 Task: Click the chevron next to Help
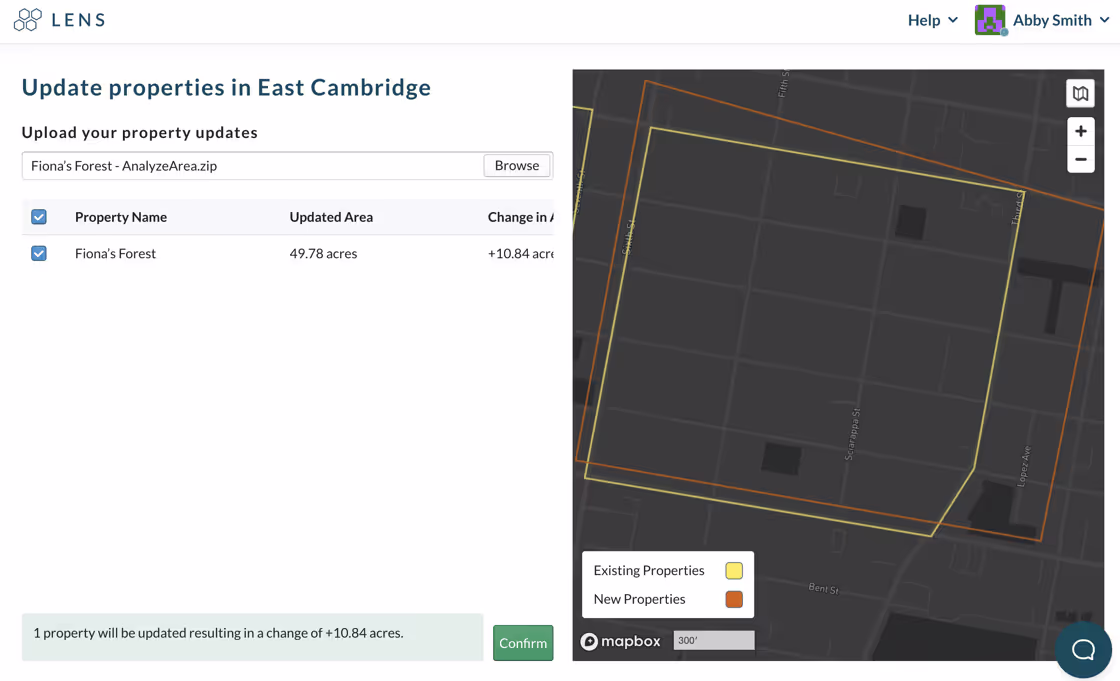[x=952, y=20]
